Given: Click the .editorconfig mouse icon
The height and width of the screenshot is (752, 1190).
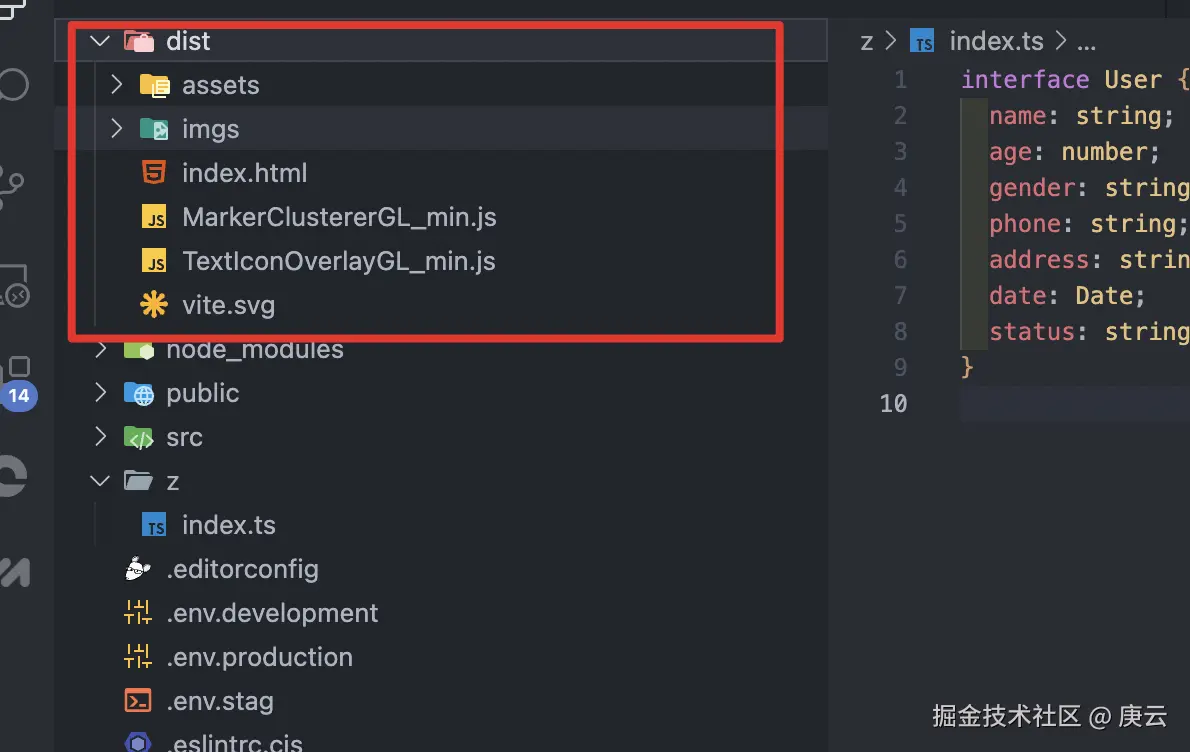Looking at the screenshot, I should point(137,568).
